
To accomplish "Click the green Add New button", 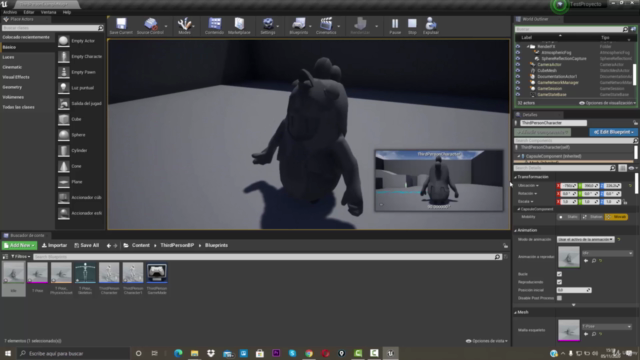I will (19, 245).
